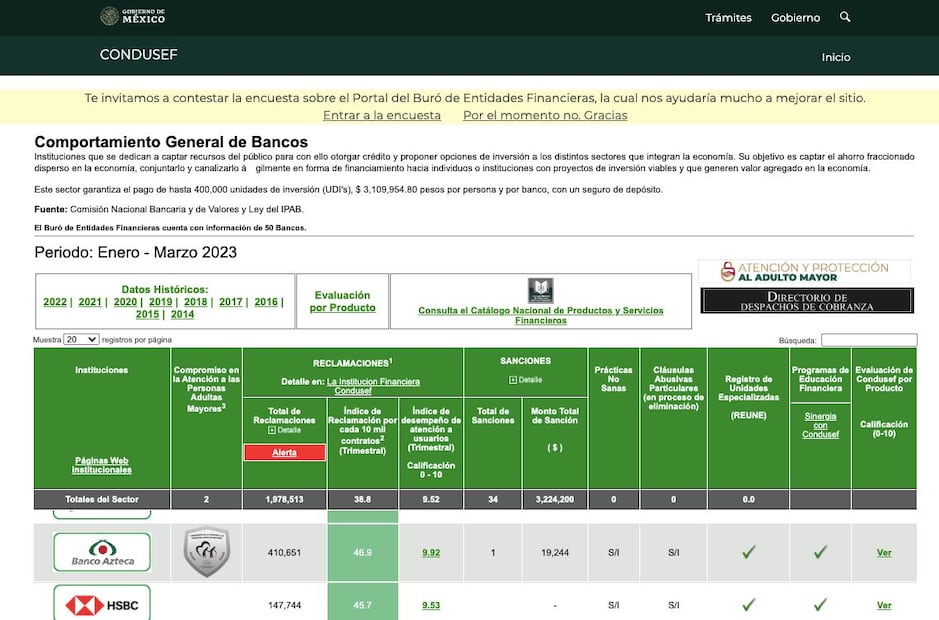This screenshot has height=620, width=939.
Task: Open Trámites menu
Action: (x=728, y=17)
